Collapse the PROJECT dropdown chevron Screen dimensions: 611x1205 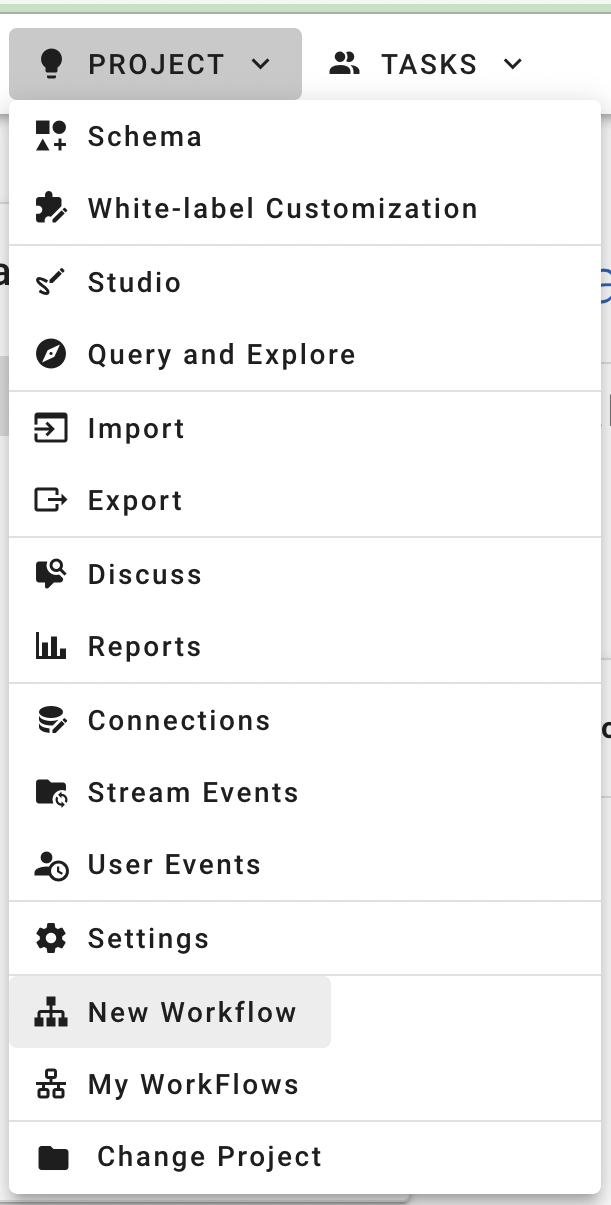point(261,64)
